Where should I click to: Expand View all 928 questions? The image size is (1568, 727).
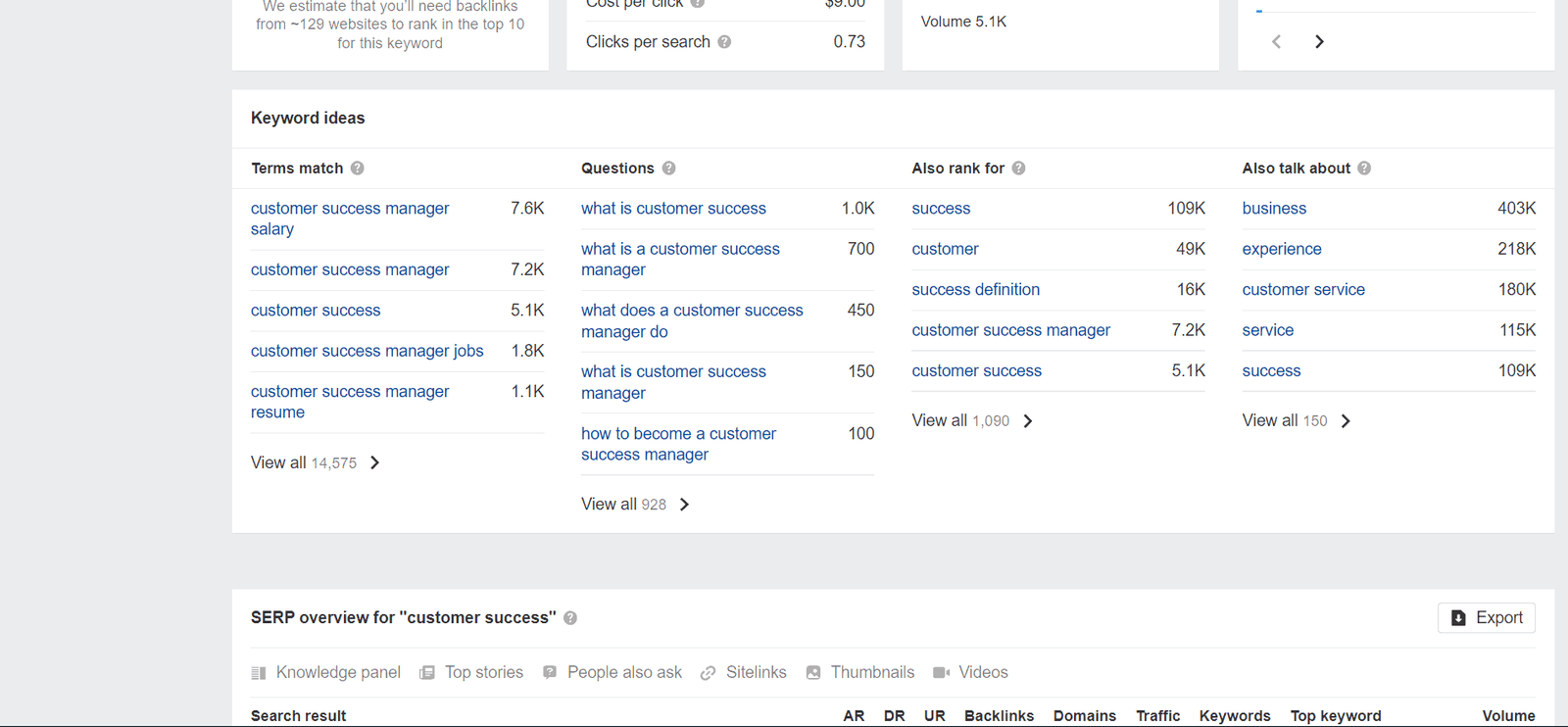click(x=635, y=505)
